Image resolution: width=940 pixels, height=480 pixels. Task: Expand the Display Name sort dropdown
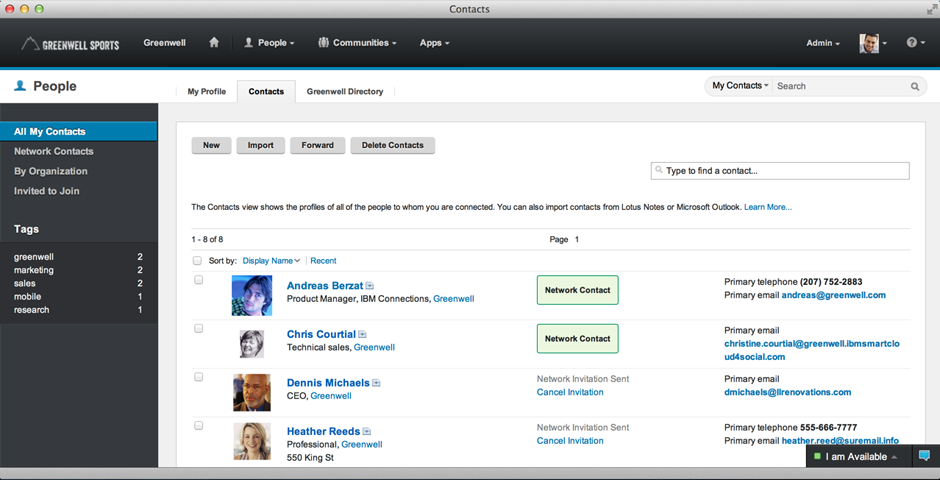[x=271, y=261]
